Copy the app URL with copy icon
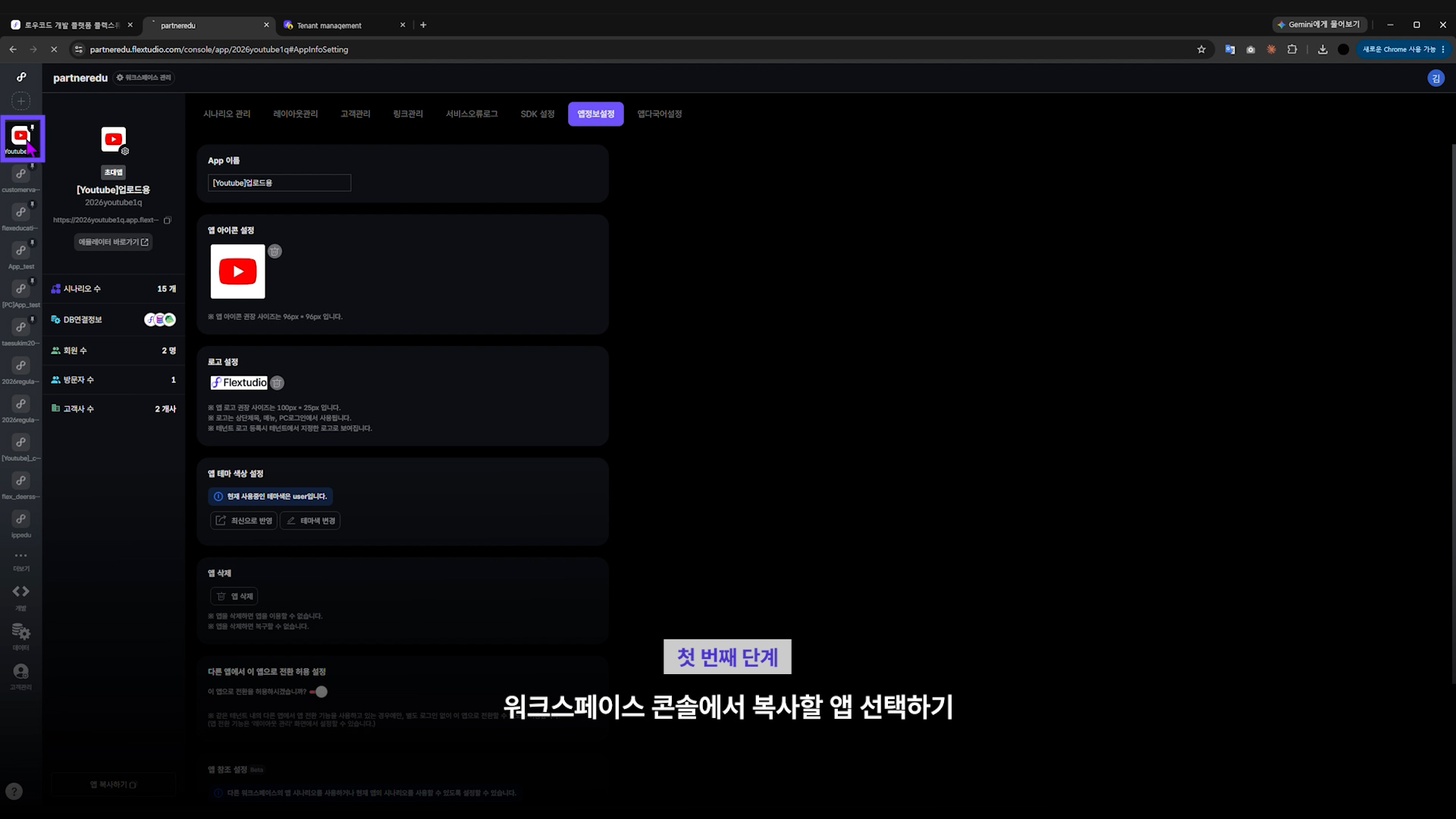Viewport: 1456px width, 819px height. (168, 220)
